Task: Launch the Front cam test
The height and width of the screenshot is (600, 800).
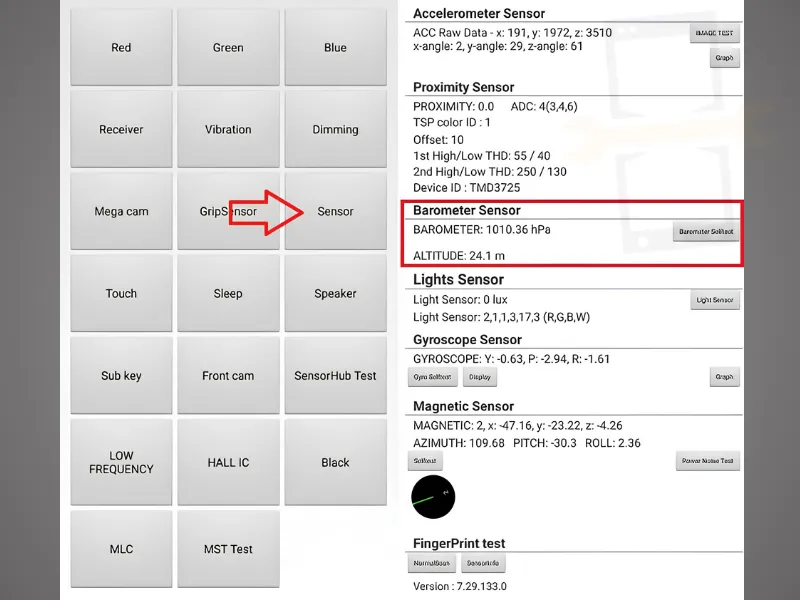Action: click(x=228, y=376)
